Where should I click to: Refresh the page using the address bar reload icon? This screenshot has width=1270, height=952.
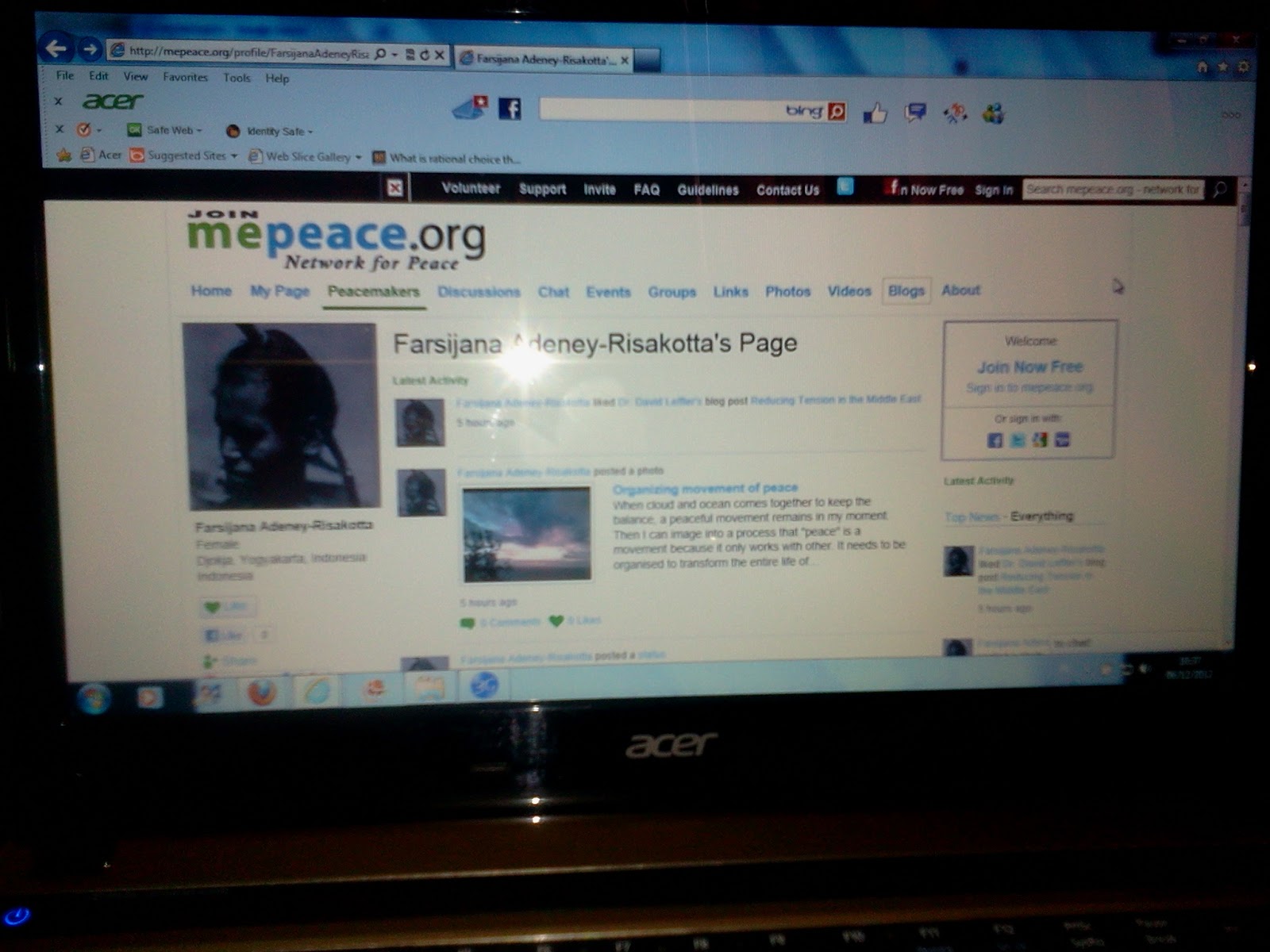tap(424, 55)
